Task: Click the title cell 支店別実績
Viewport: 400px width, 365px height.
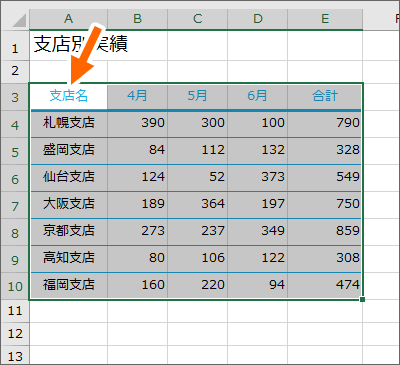Action: (68, 45)
